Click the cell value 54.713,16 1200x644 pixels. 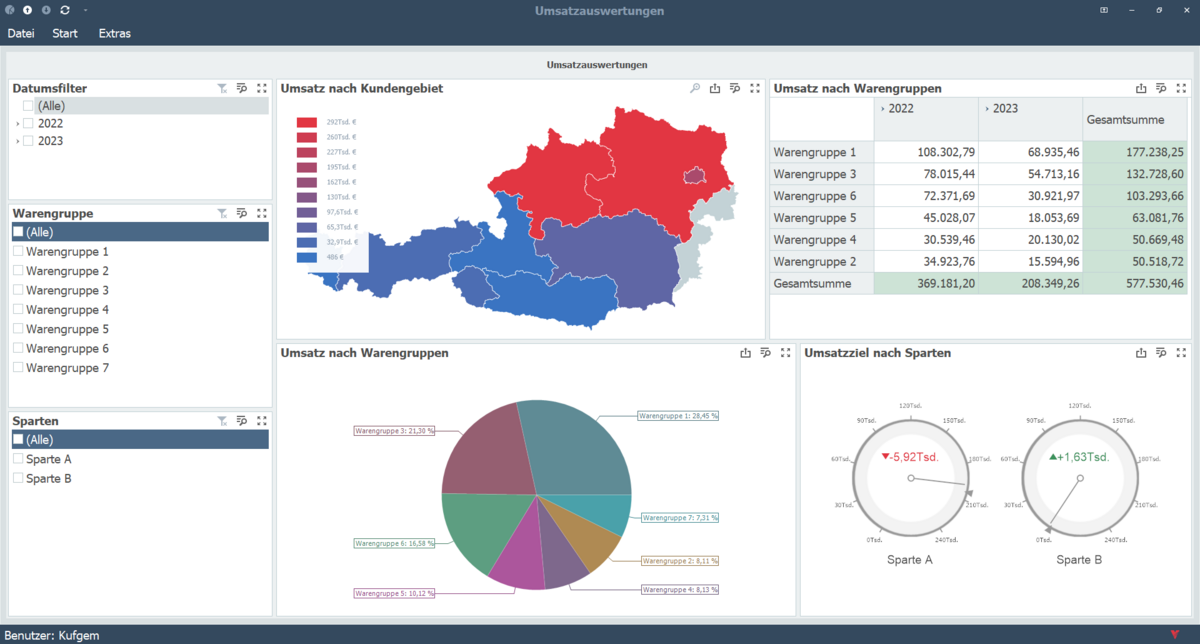(x=1030, y=174)
